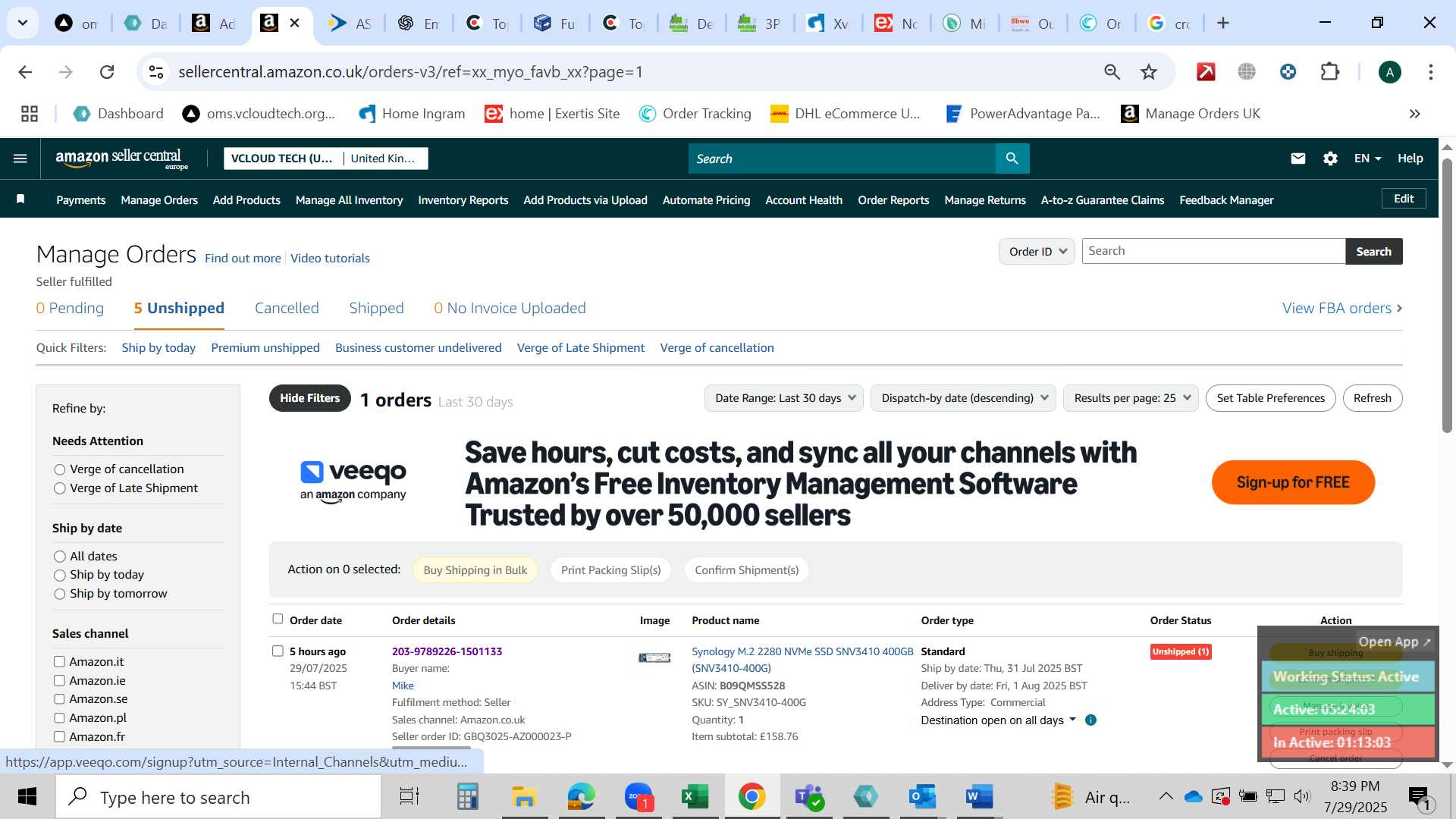The width and height of the screenshot is (1456, 819).
Task: Open EN language dropdown
Action: click(1368, 158)
